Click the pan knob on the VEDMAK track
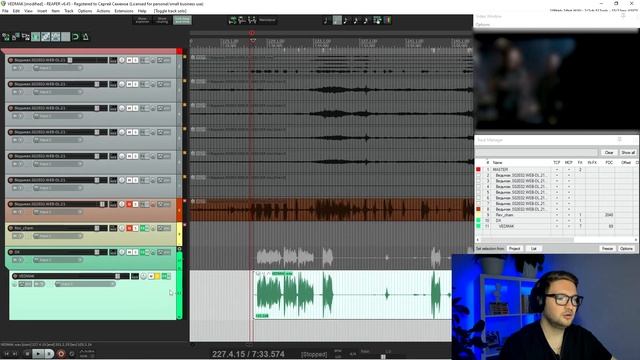640x360 pixels. click(144, 276)
